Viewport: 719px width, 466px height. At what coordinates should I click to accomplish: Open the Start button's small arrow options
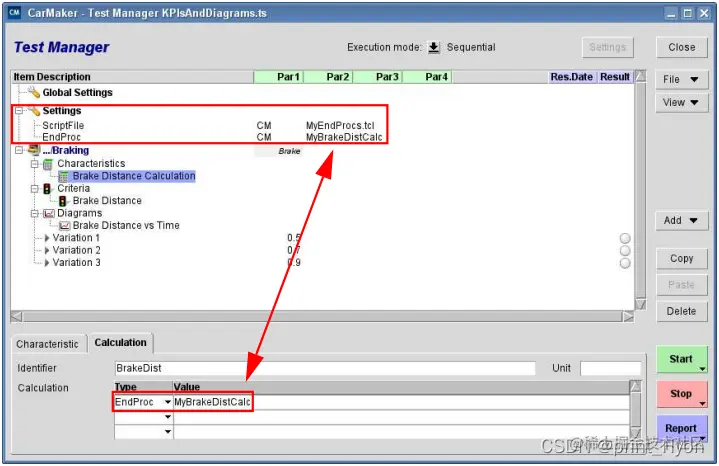click(x=702, y=369)
